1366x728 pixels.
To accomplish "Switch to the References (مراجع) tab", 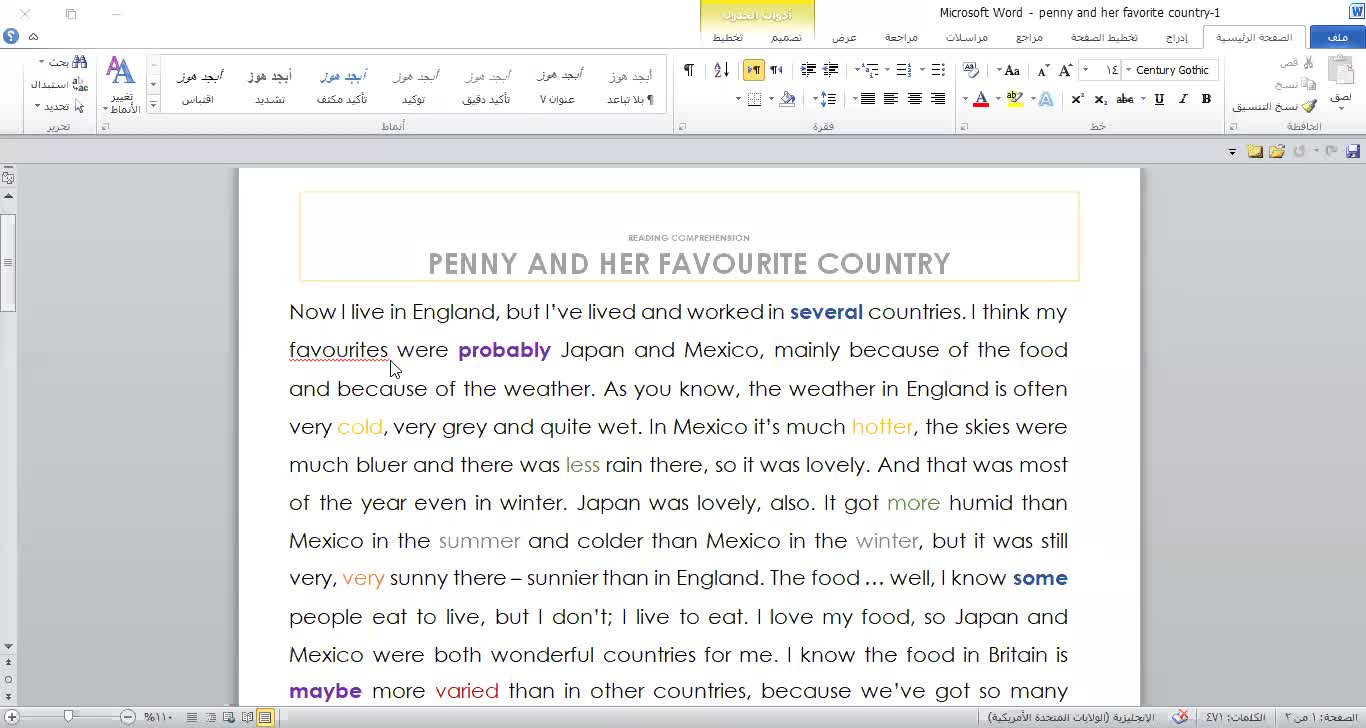I will coord(1029,37).
